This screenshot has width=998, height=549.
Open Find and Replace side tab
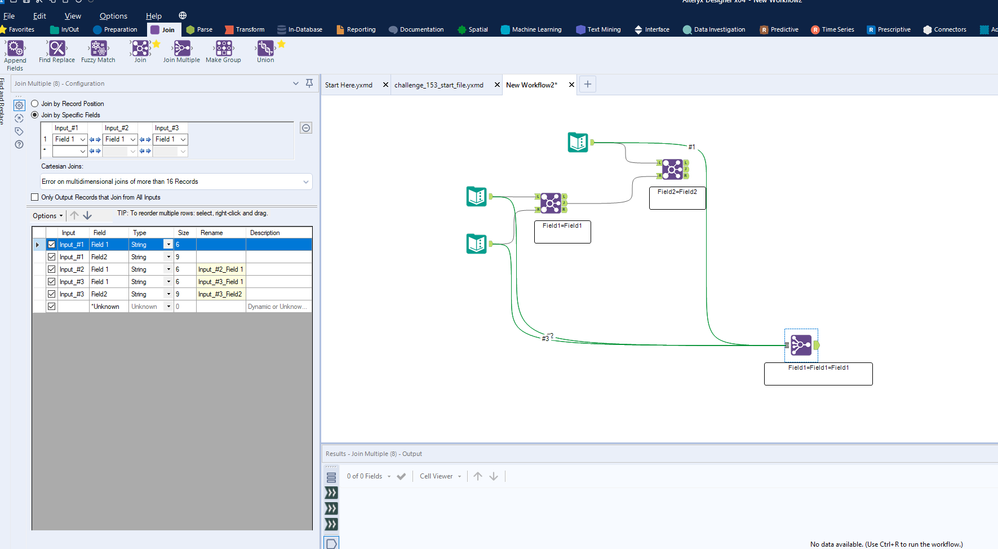pos(3,101)
